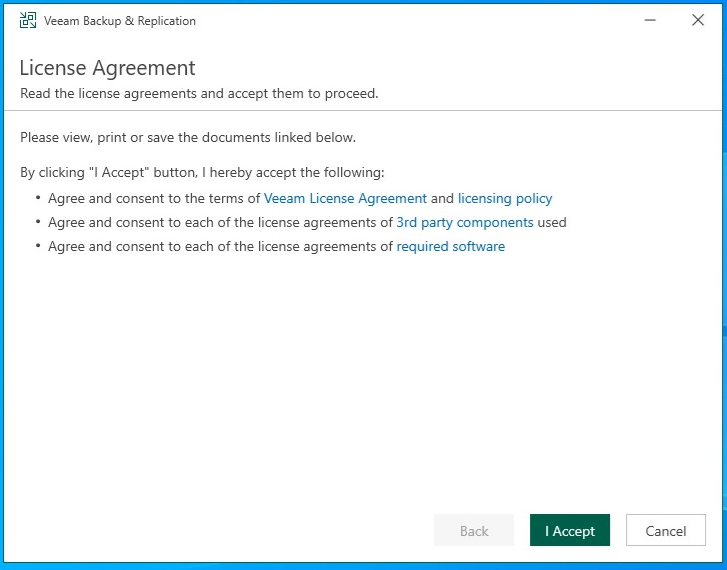Open the required software license link
This screenshot has height=570, width=727.
pos(450,246)
